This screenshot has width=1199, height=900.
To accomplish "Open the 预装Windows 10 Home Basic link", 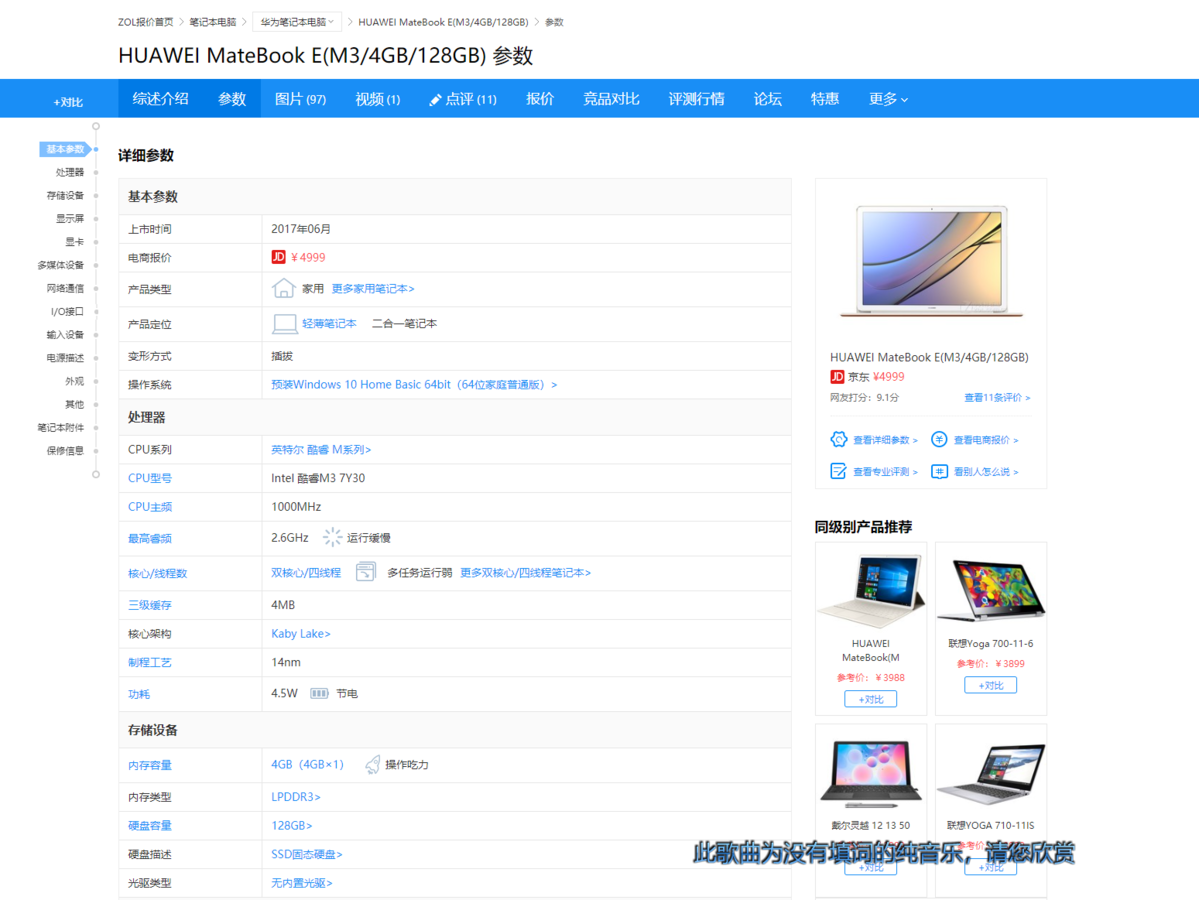I will [x=414, y=385].
